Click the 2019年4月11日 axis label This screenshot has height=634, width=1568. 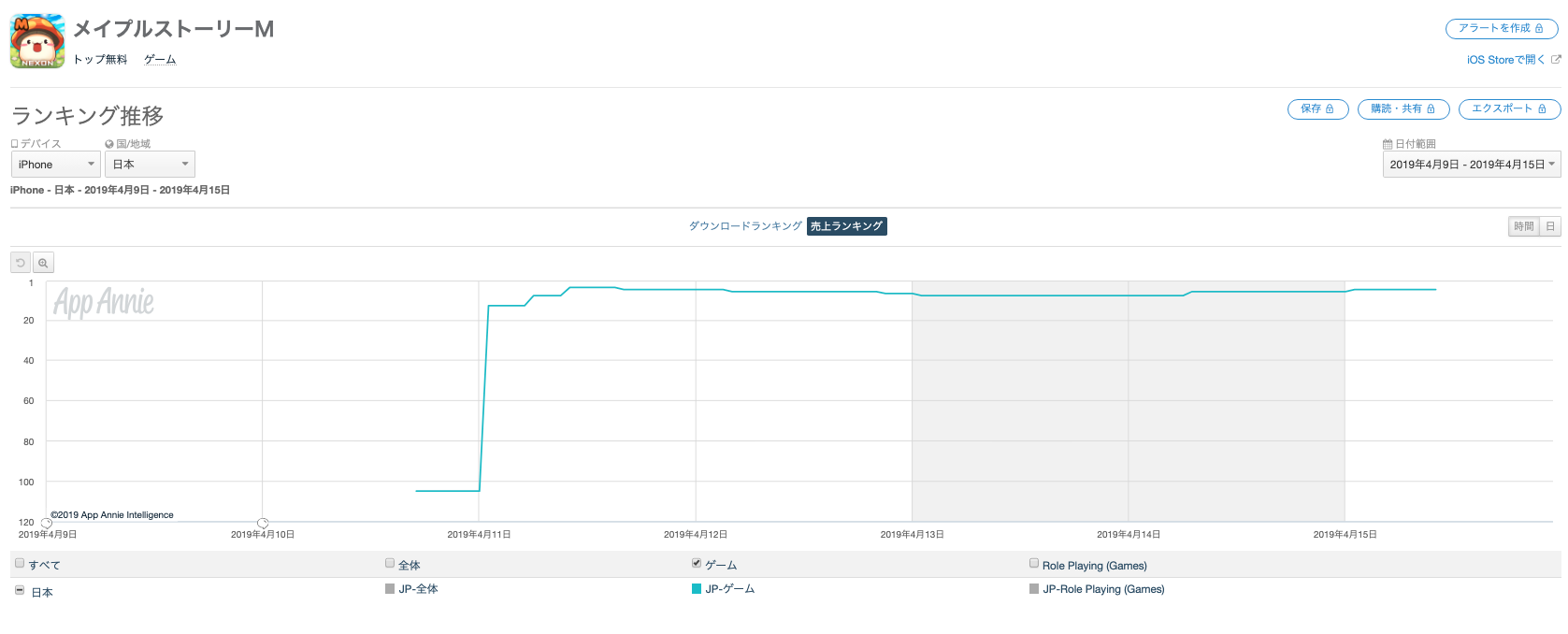479,535
